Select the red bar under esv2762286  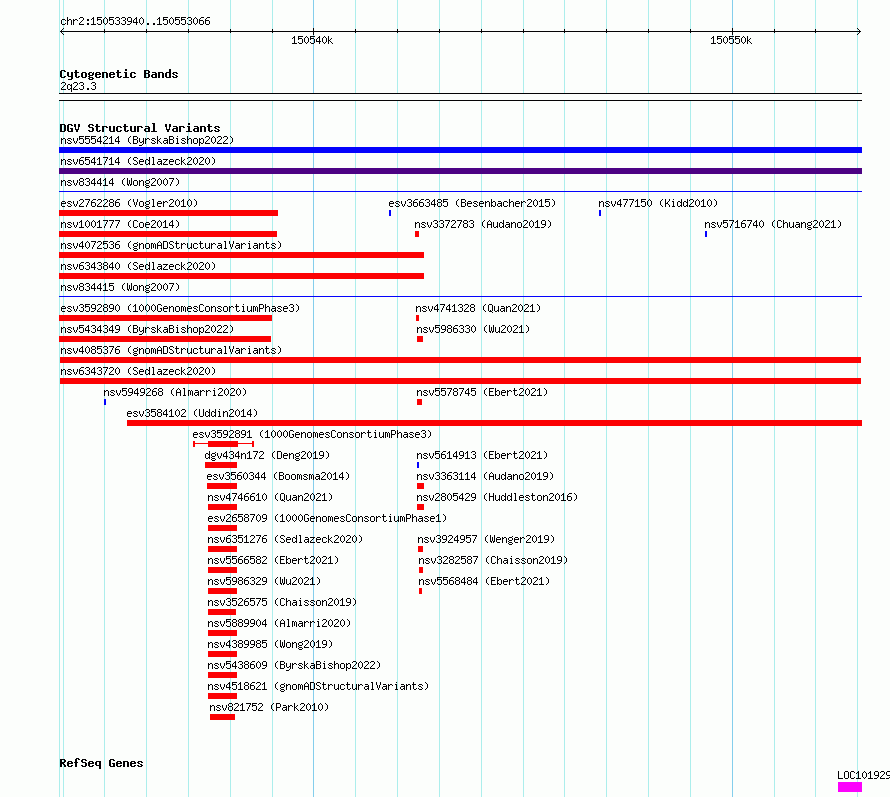tap(169, 213)
